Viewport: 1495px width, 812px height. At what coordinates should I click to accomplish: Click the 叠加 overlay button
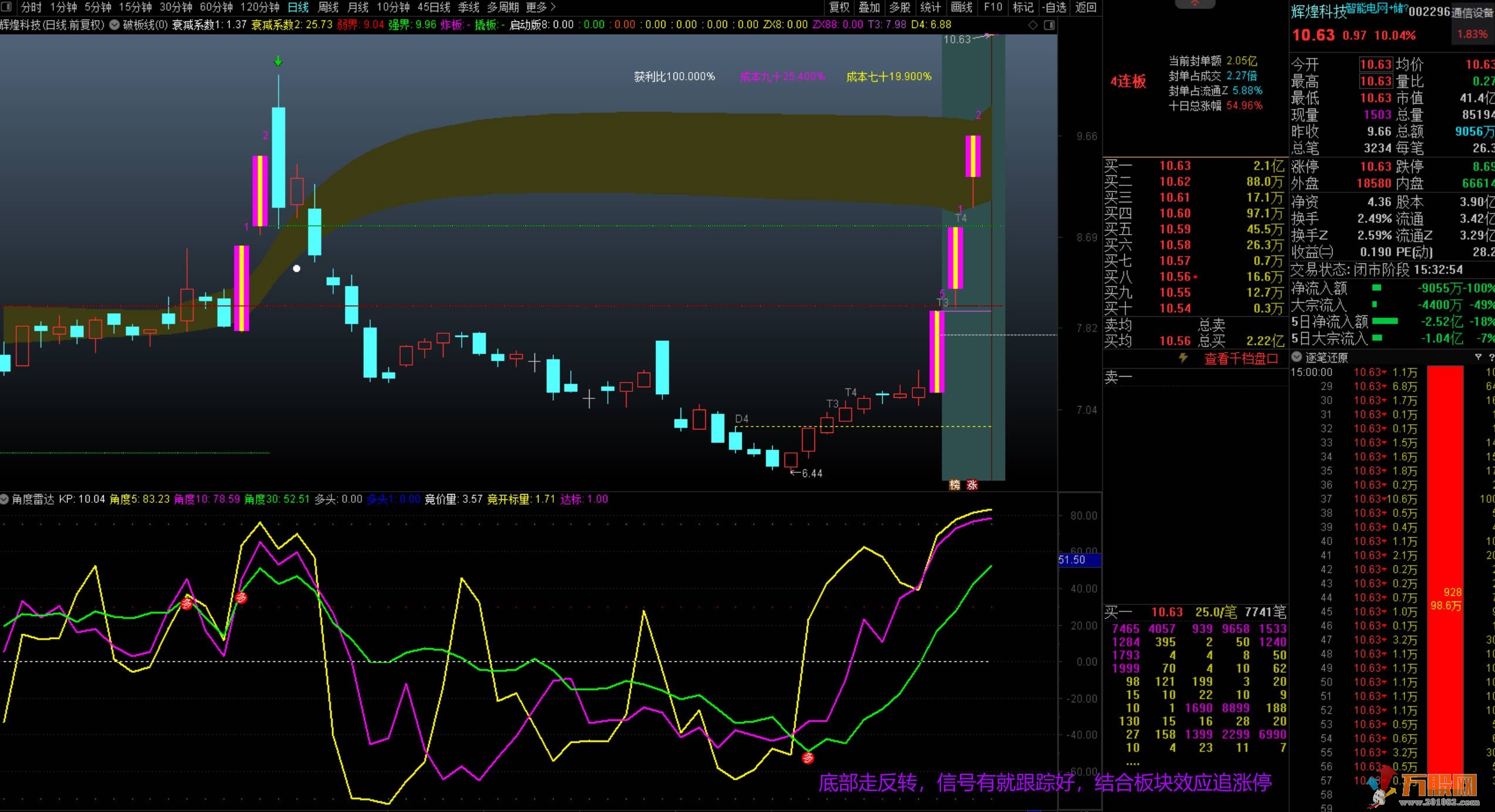tap(870, 7)
